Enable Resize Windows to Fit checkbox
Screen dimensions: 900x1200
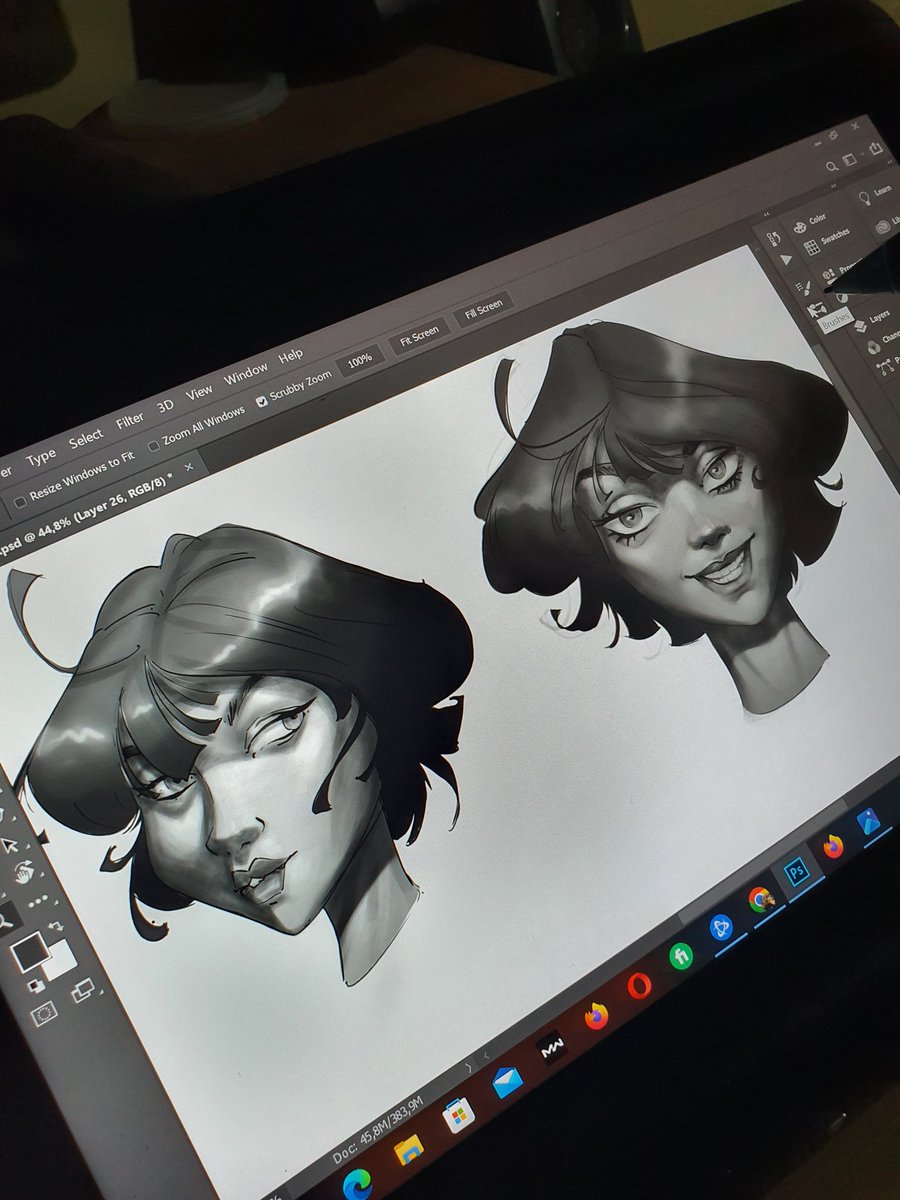click(20, 501)
